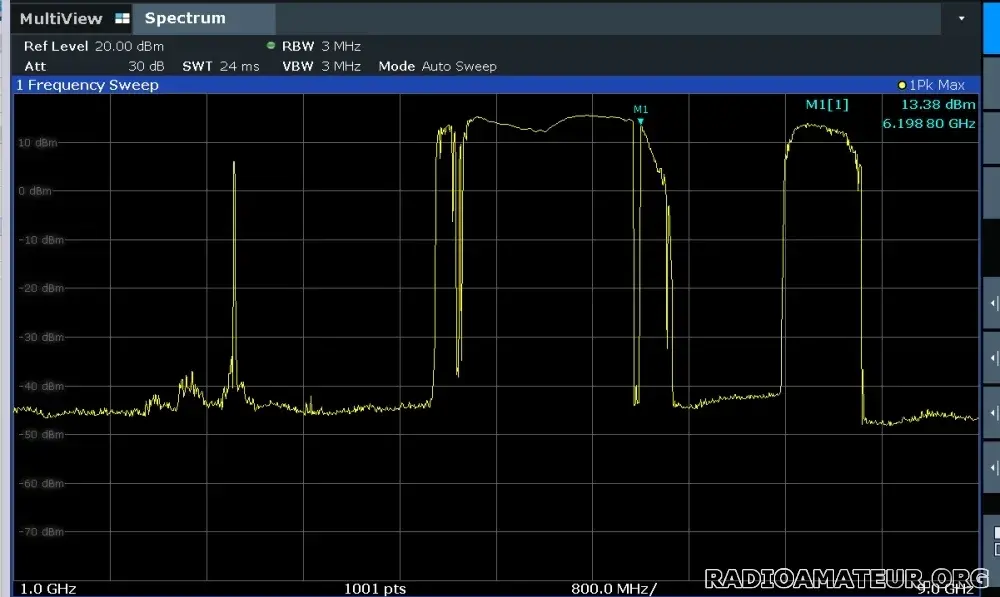1000x597 pixels.
Task: Change the Mode Auto Sweep setting
Action: pos(437,66)
